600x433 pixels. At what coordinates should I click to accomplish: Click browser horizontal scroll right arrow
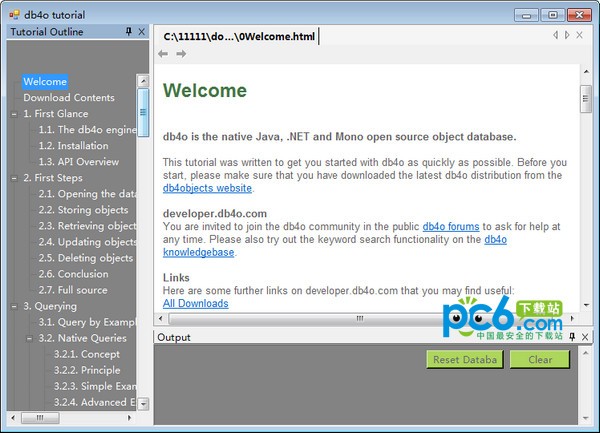point(572,318)
